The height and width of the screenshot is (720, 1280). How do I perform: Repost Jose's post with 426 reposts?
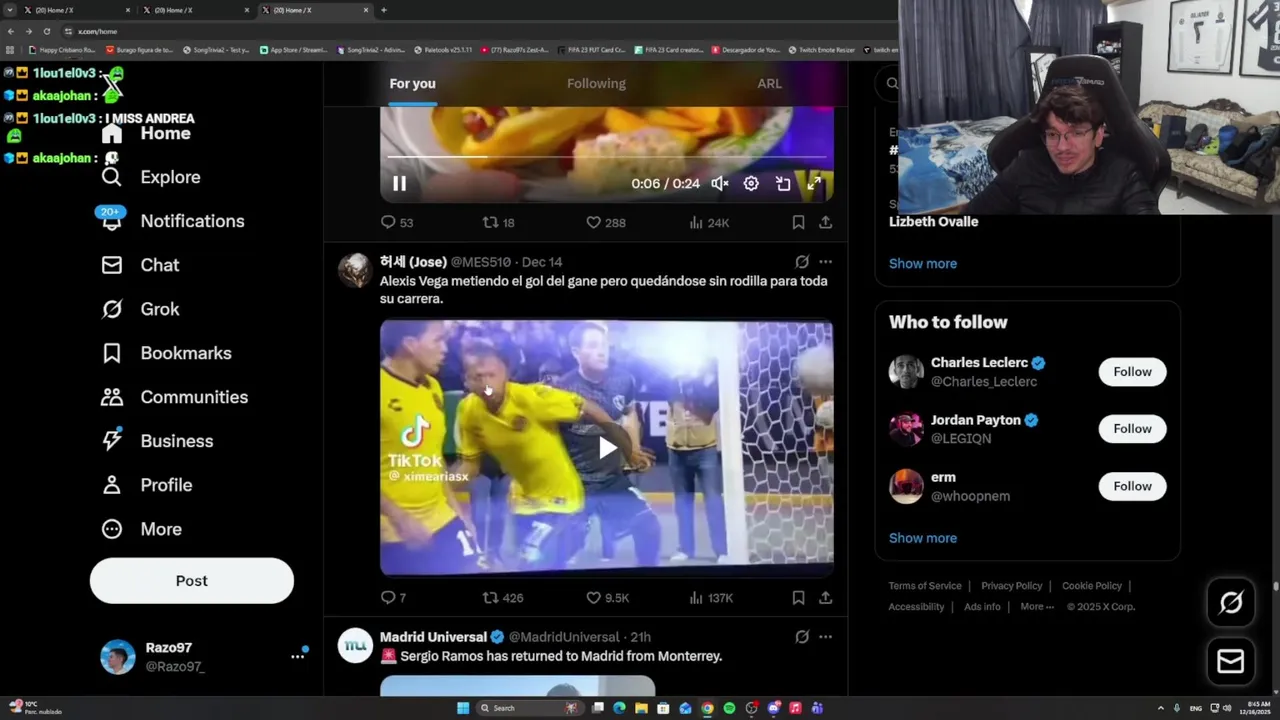tap(503, 598)
